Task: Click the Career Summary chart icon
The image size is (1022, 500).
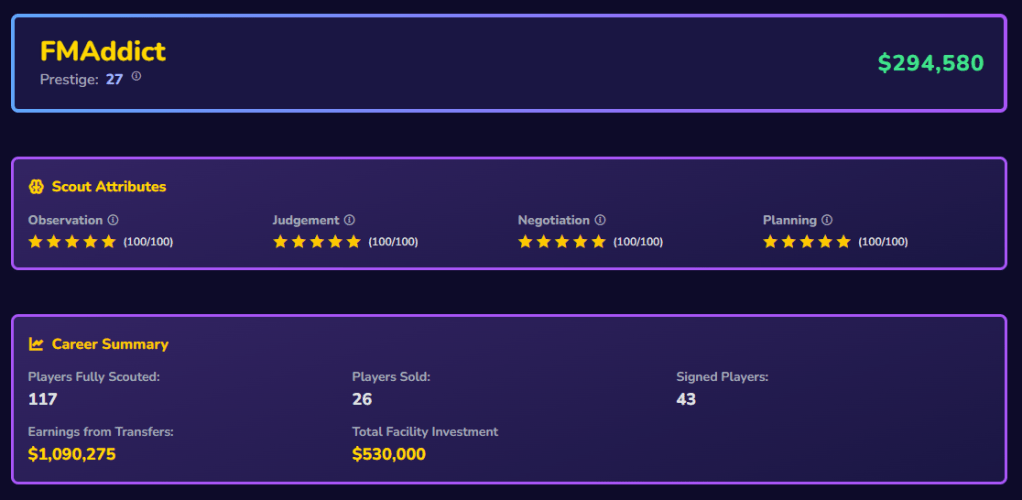Action: 37,344
